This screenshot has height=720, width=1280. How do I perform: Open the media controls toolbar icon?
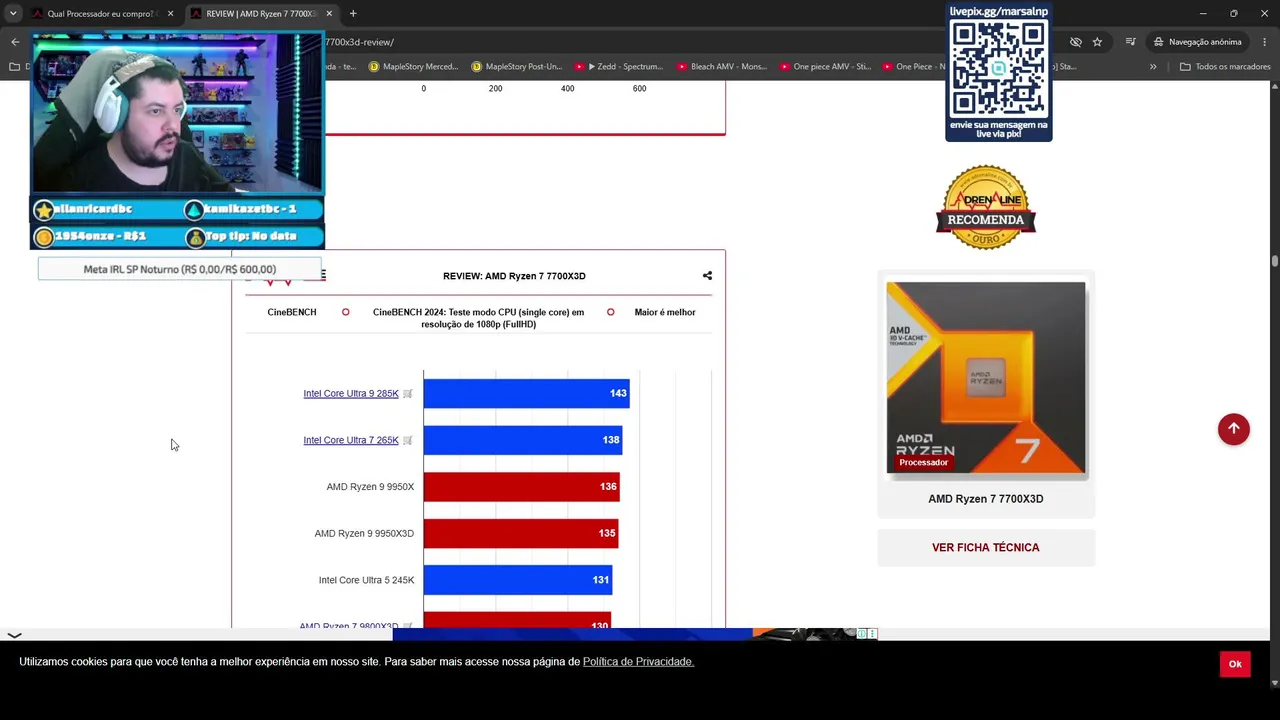click(1130, 42)
